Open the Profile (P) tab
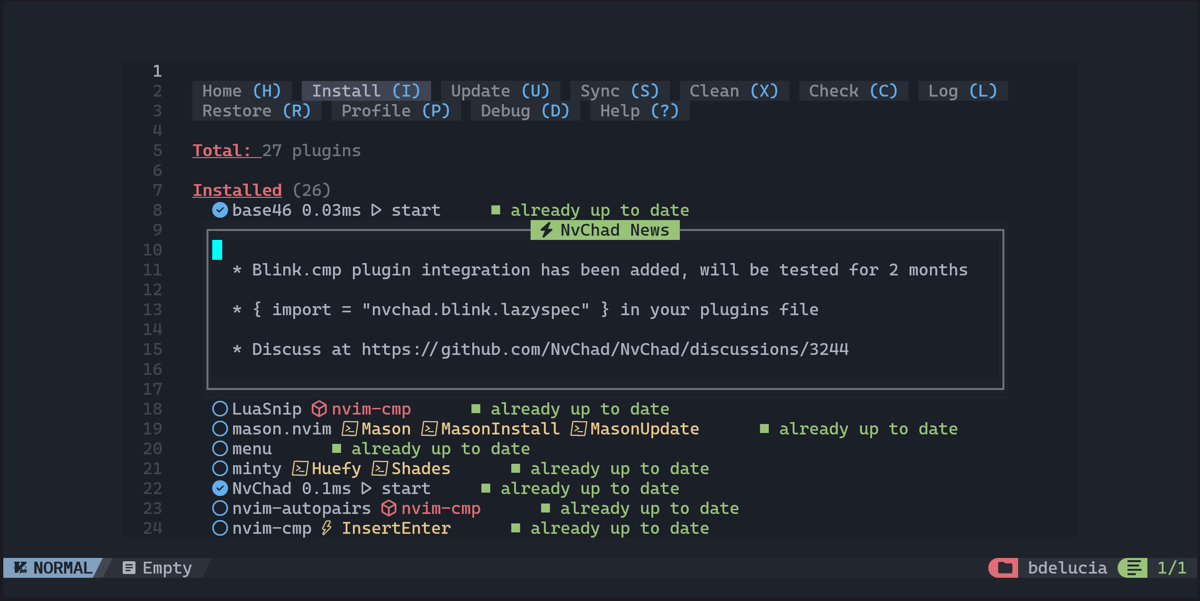Screen dimensions: 1200x601 [x=395, y=111]
